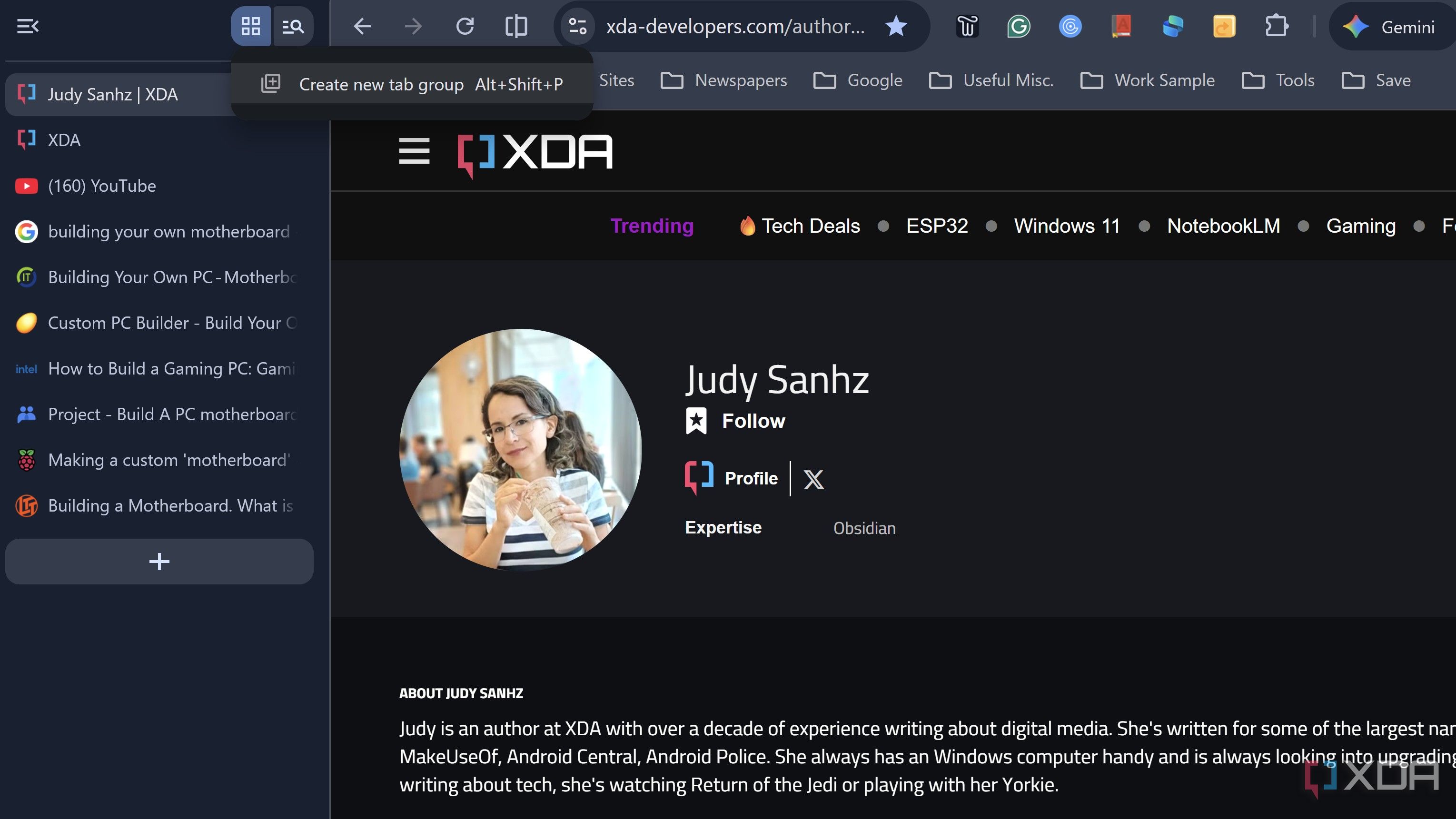Click the tab groups grid icon
1456x819 pixels.
pos(250,26)
